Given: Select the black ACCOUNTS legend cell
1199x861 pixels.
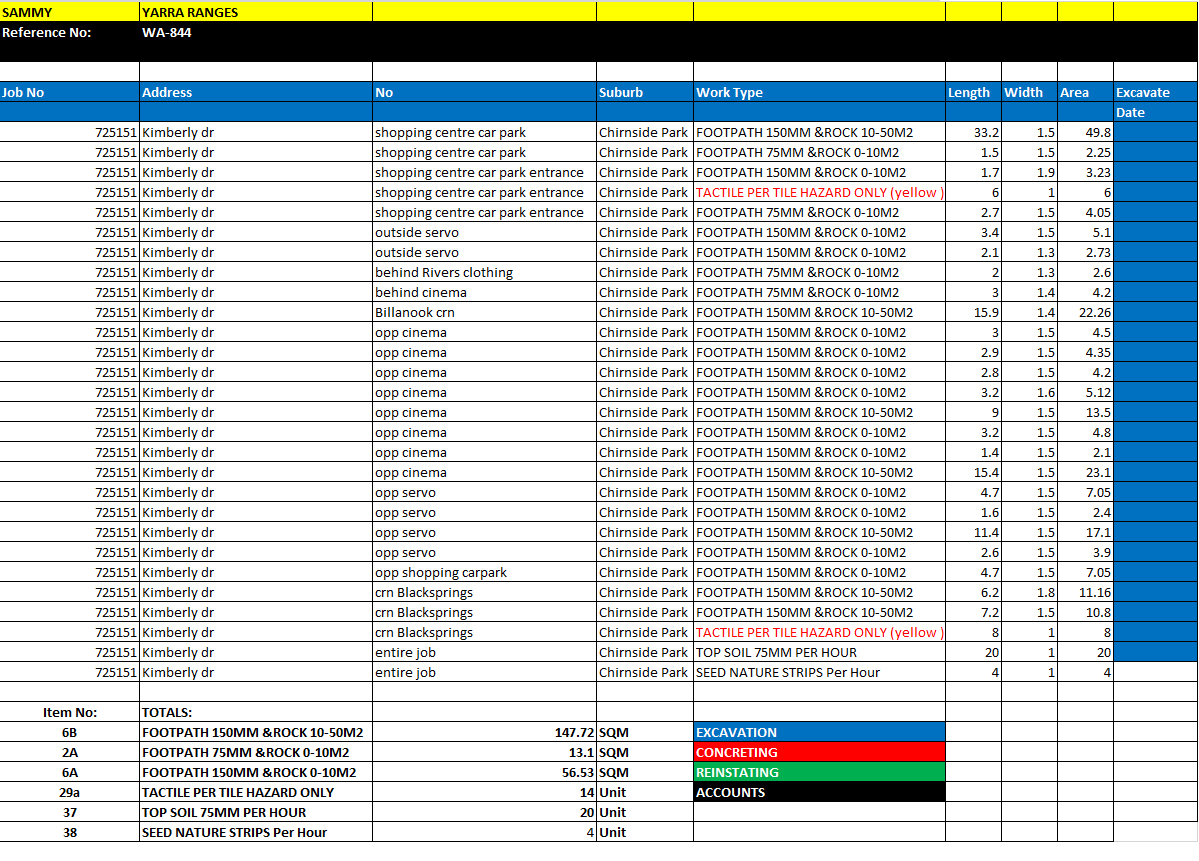Looking at the screenshot, I should [818, 792].
